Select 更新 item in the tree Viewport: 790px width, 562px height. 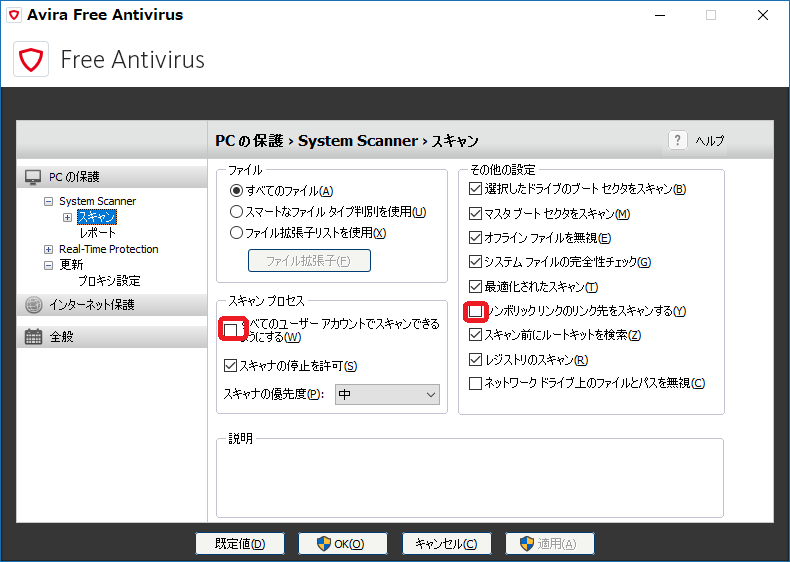pyautogui.click(x=71, y=265)
